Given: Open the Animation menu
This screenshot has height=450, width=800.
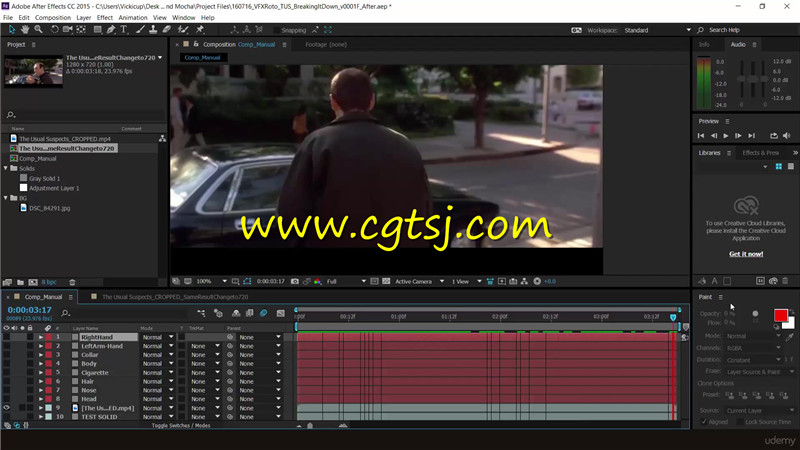Looking at the screenshot, I should tap(133, 17).
